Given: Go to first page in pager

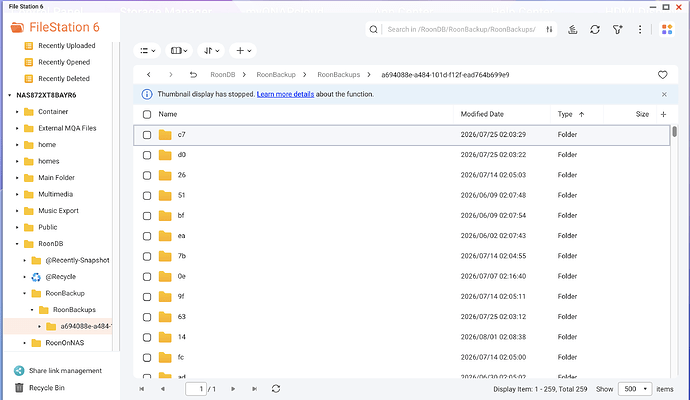Looking at the screenshot, I should point(142,389).
